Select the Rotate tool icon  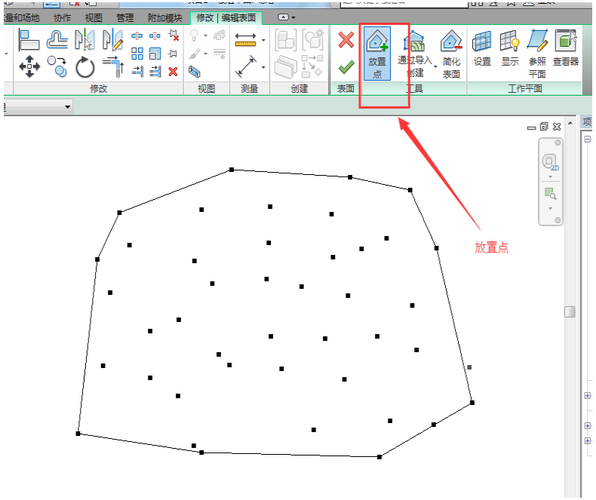tap(85, 67)
